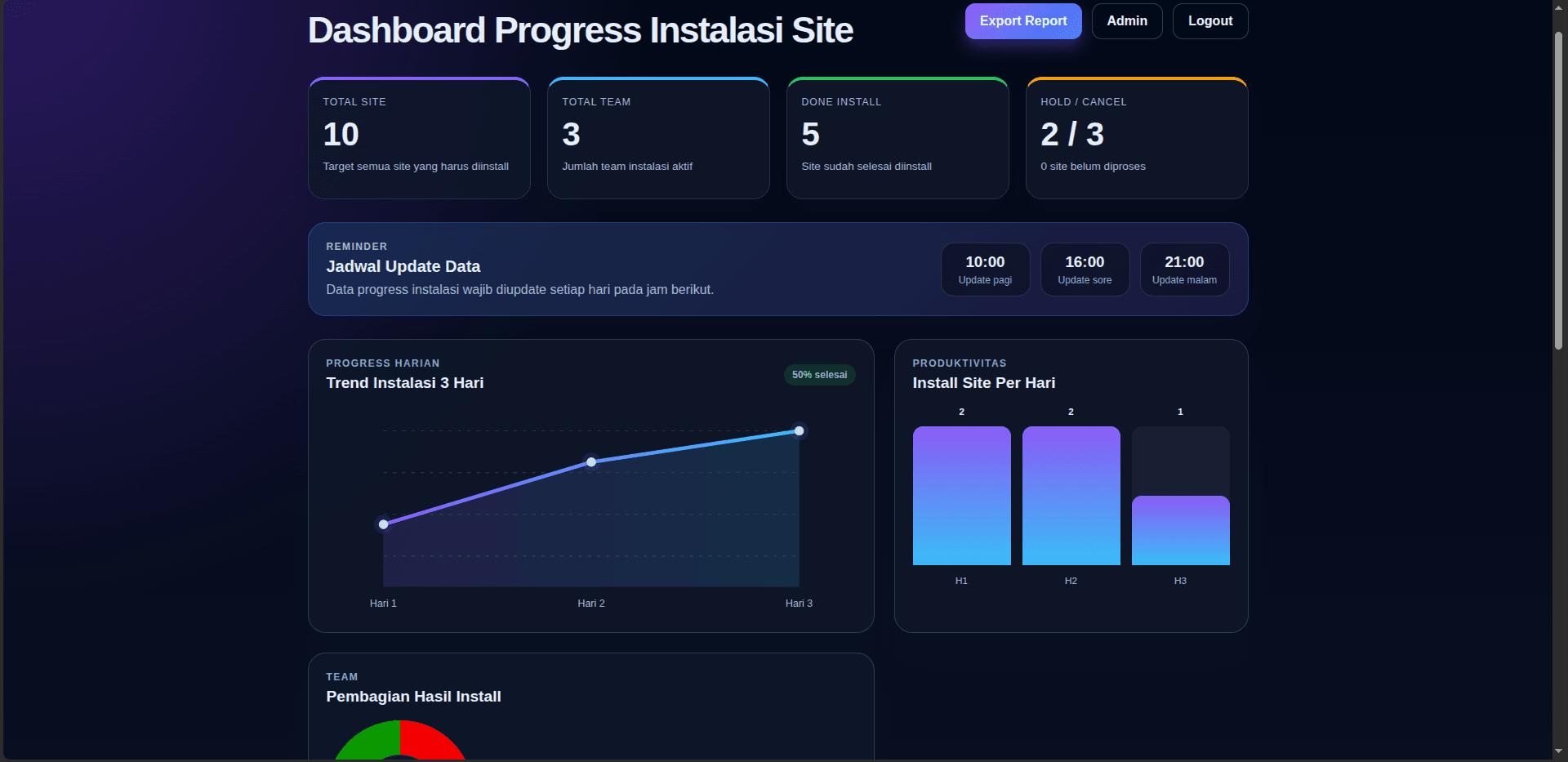Click text 'Target semua site yang harus diinstall'
1568x762 pixels.
tap(416, 167)
